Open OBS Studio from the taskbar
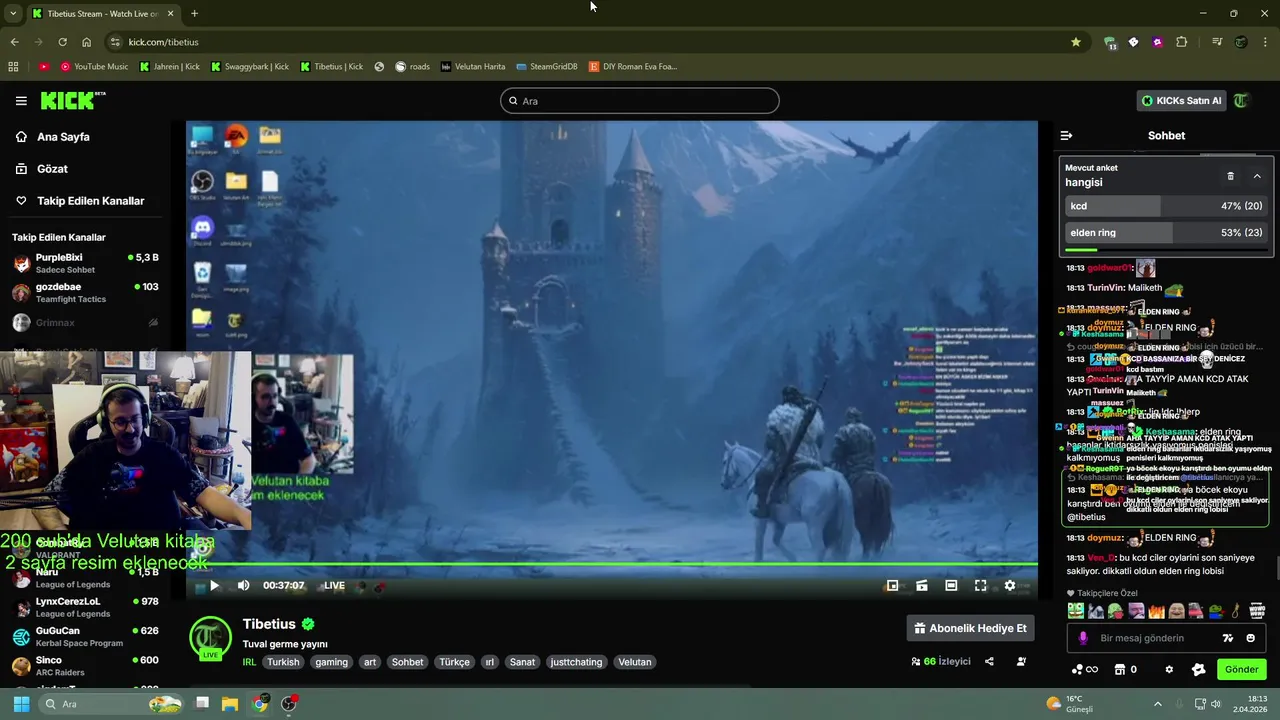The width and height of the screenshot is (1280, 720). (289, 704)
